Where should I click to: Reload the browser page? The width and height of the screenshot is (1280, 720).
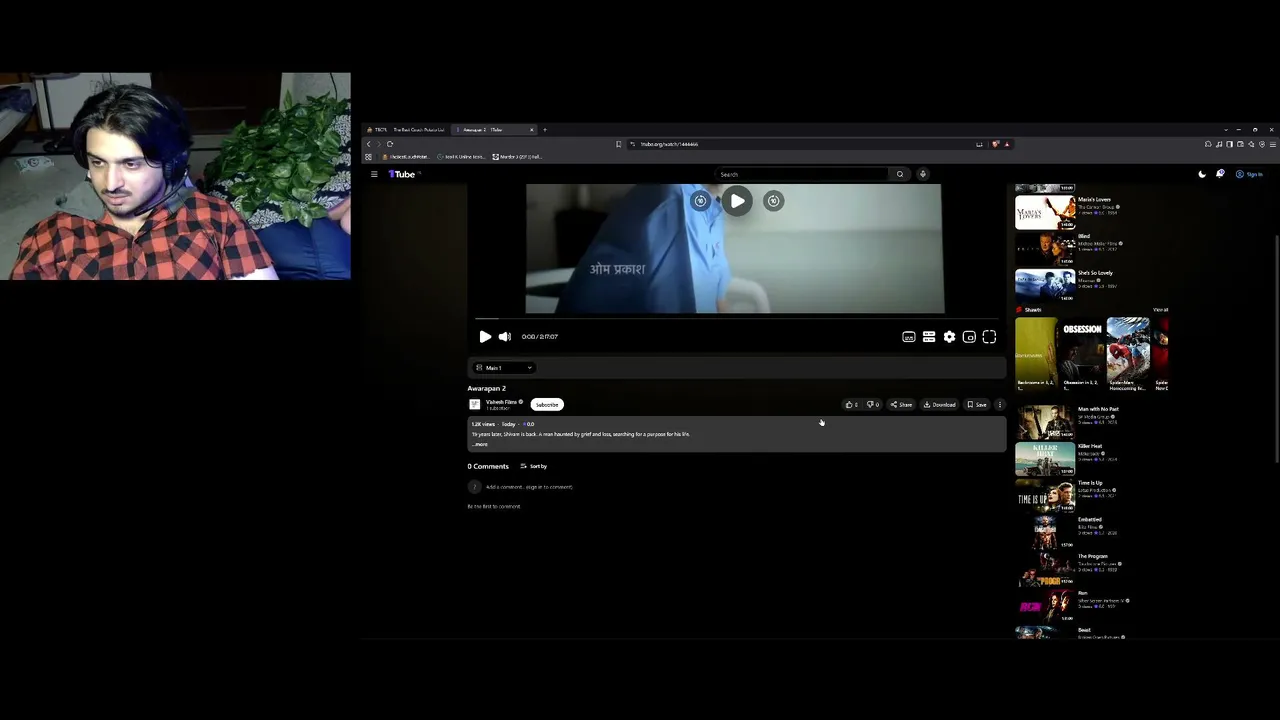coord(390,144)
